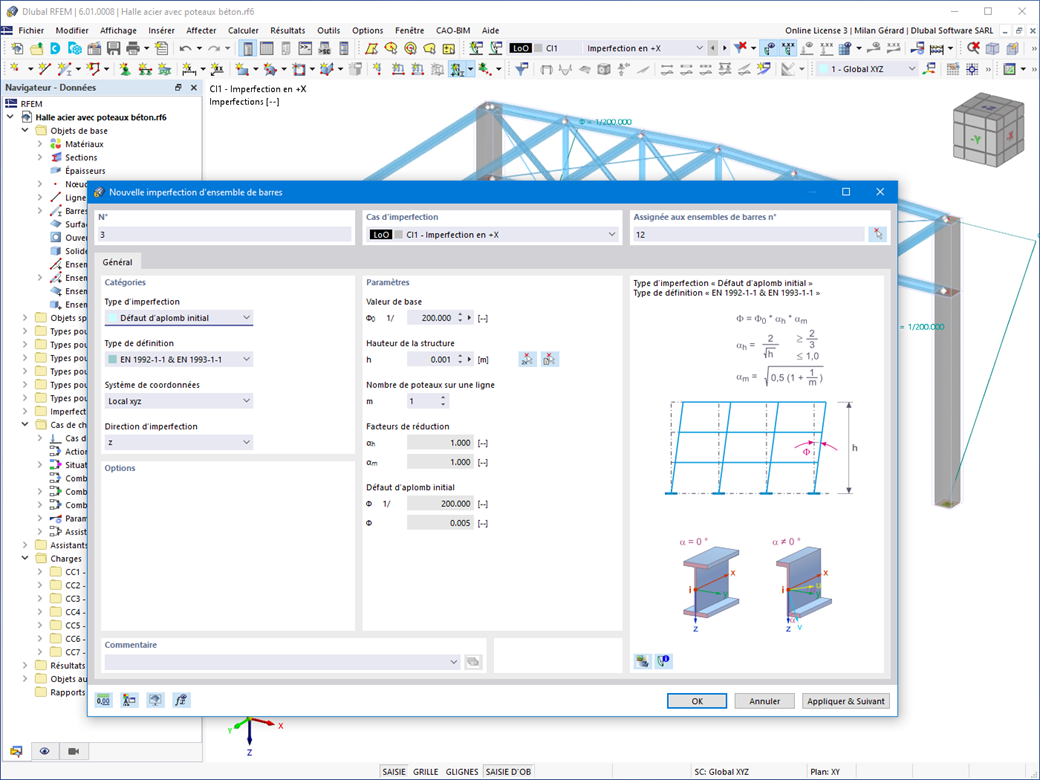Viewport: 1040px width, 780px height.
Task: Toggle show load values x.xx icon
Action: tap(788, 48)
